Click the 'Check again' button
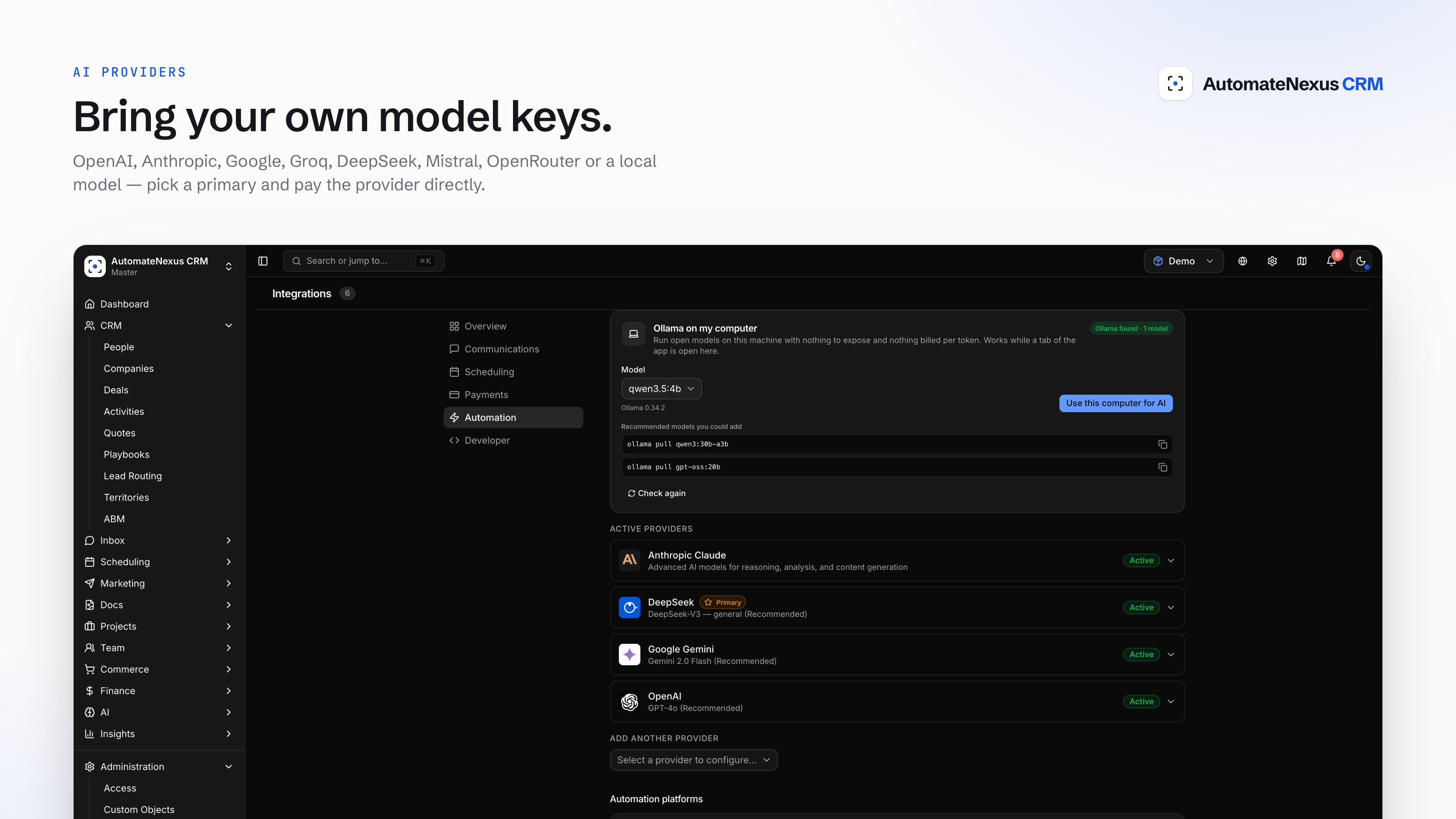This screenshot has width=1456, height=819. [656, 493]
